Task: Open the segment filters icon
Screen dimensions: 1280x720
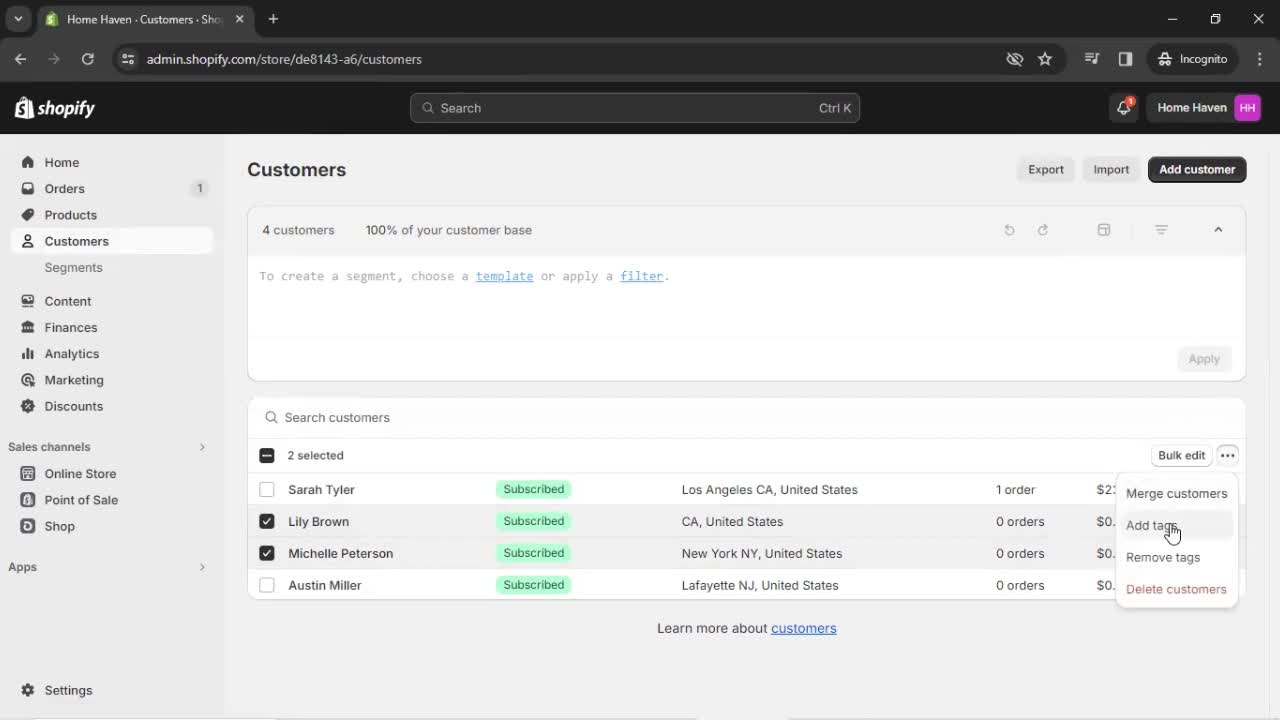Action: pos(1161,230)
